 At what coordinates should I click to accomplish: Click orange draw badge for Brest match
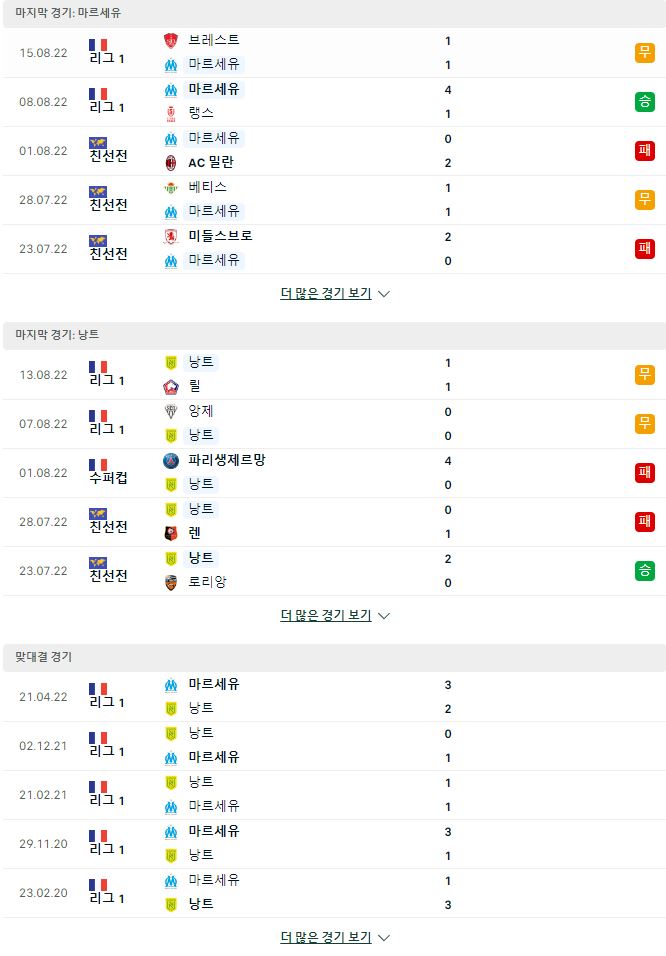[645, 52]
